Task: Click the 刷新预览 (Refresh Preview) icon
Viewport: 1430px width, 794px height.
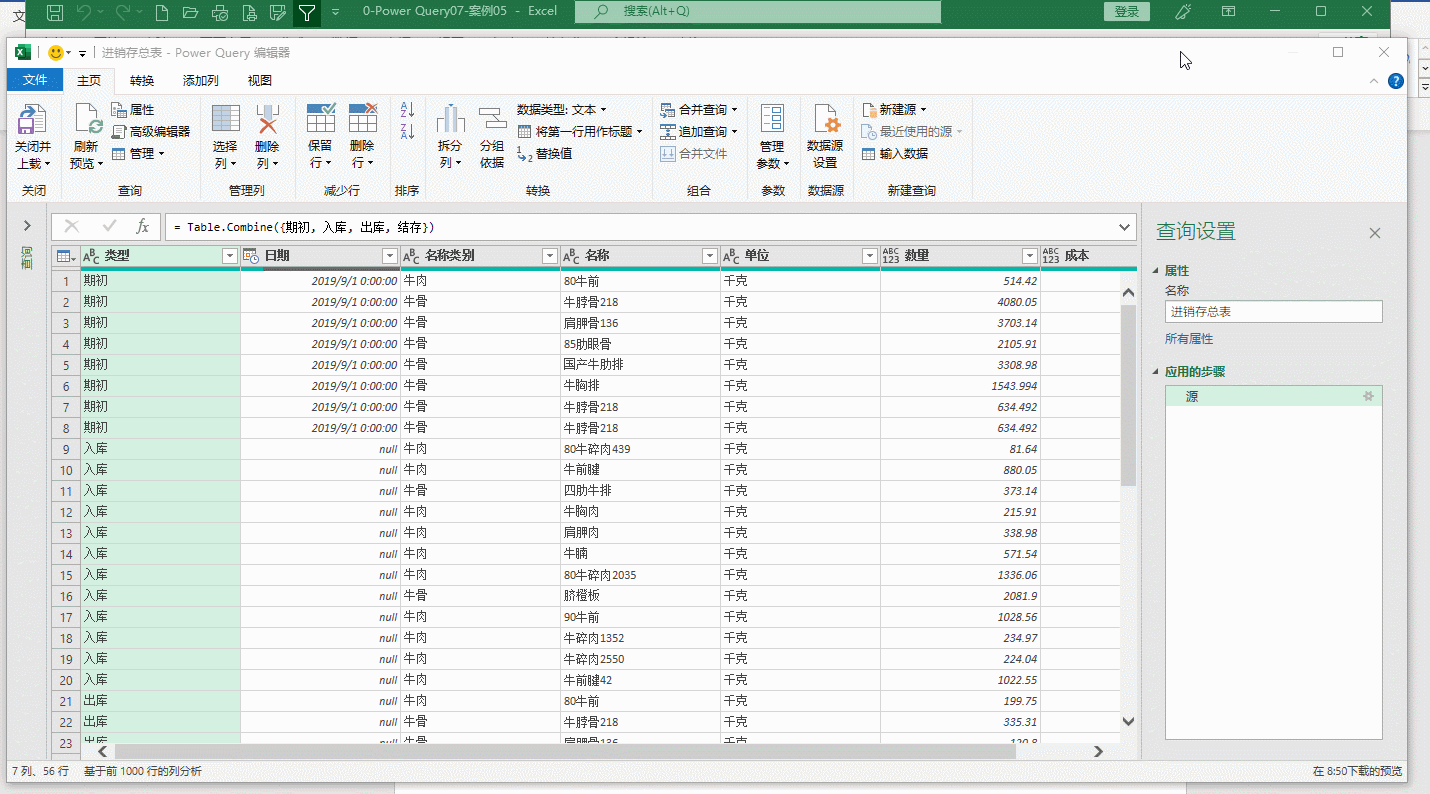Action: click(x=88, y=120)
